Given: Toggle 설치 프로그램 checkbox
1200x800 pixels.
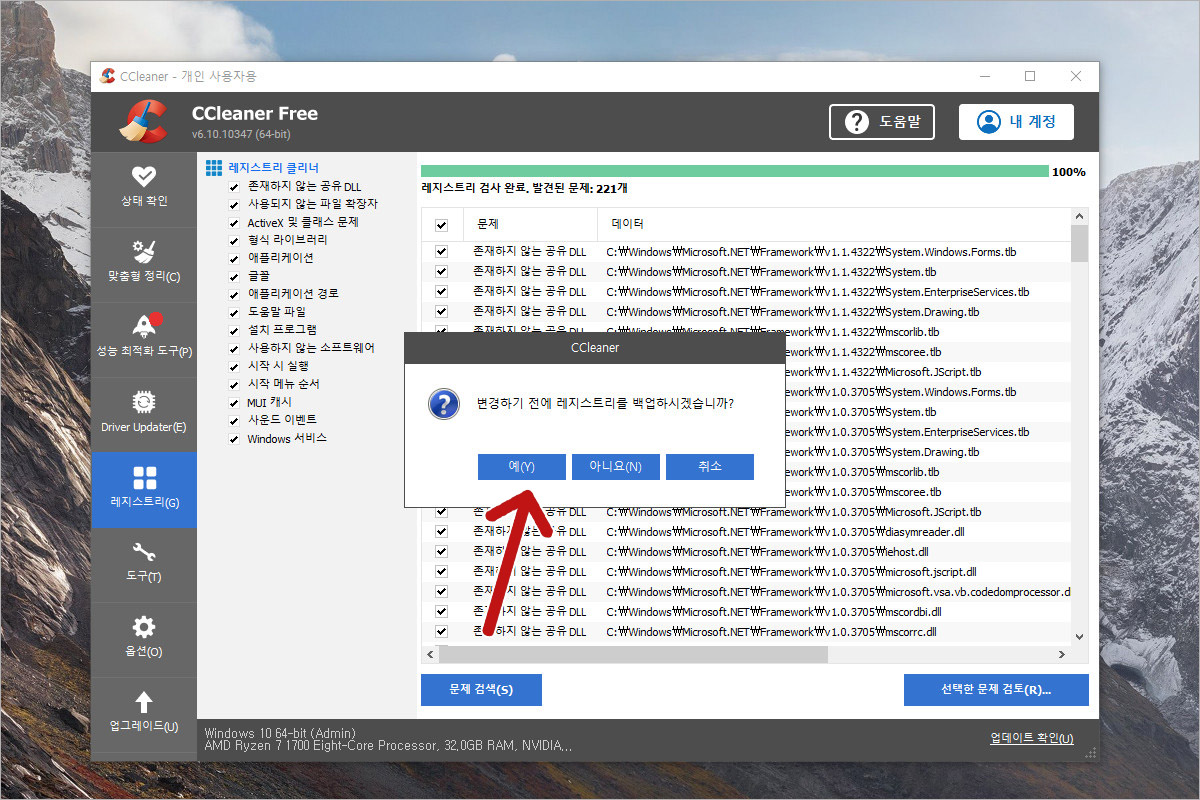Looking at the screenshot, I should (233, 330).
